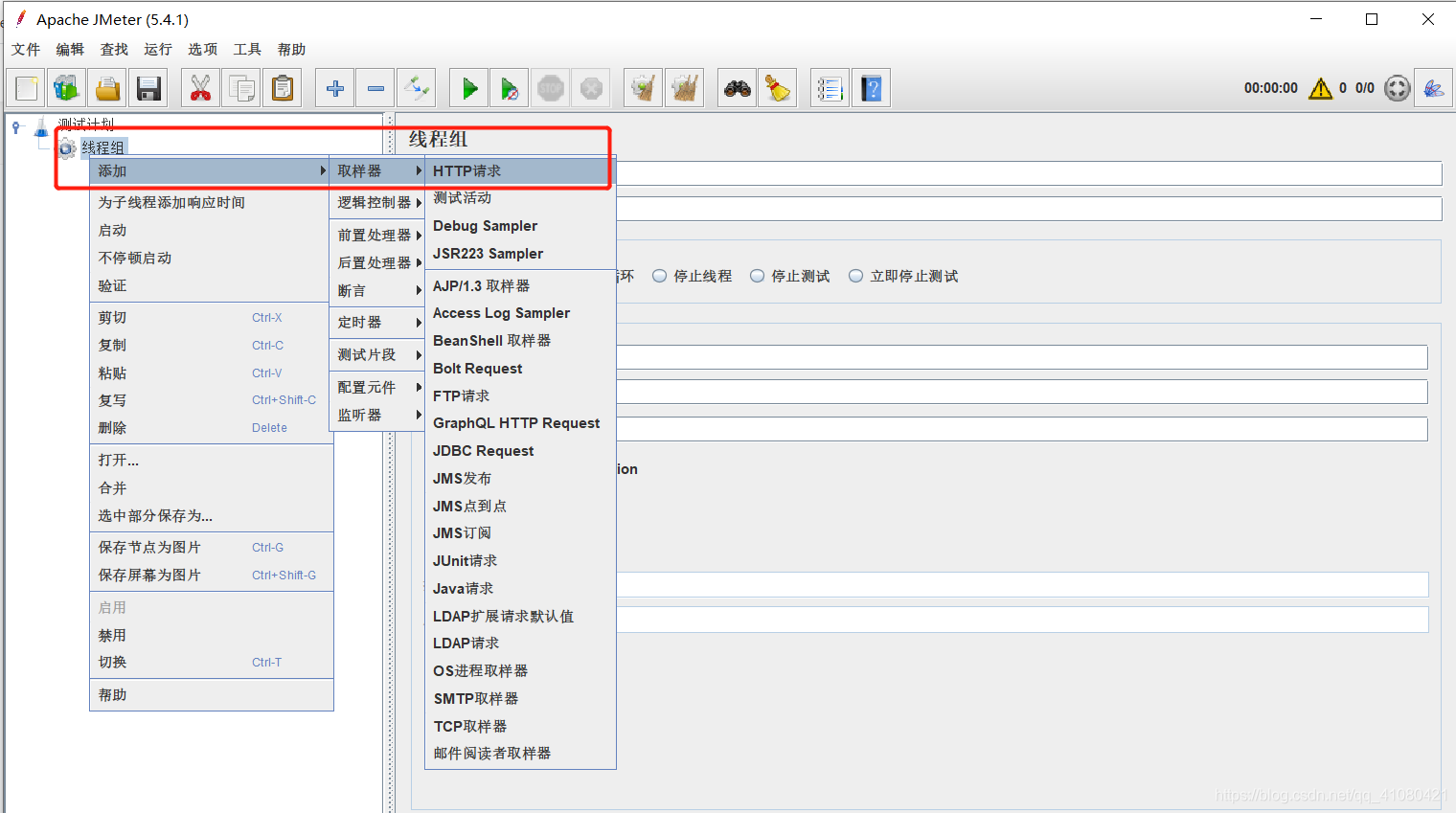Click the grey Stop icon
Image resolution: width=1456 pixels, height=813 pixels.
tap(551, 88)
